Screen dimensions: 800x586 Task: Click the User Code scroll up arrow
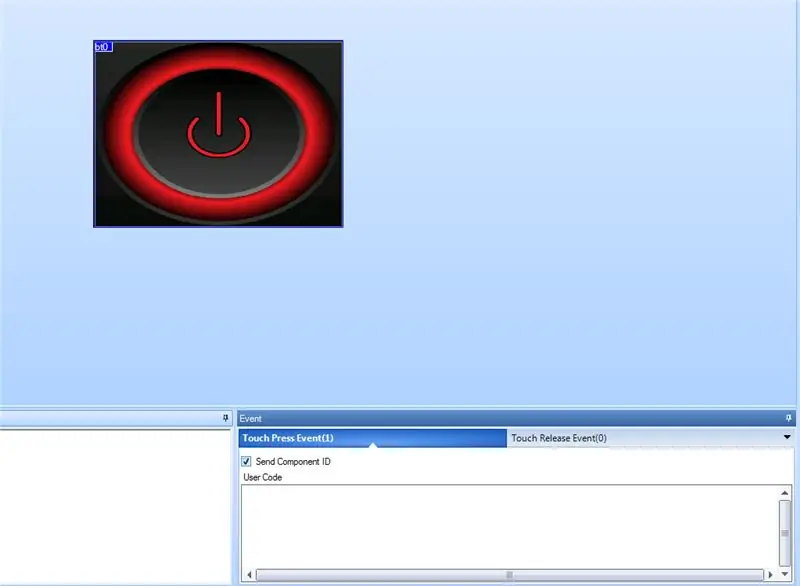pos(785,493)
